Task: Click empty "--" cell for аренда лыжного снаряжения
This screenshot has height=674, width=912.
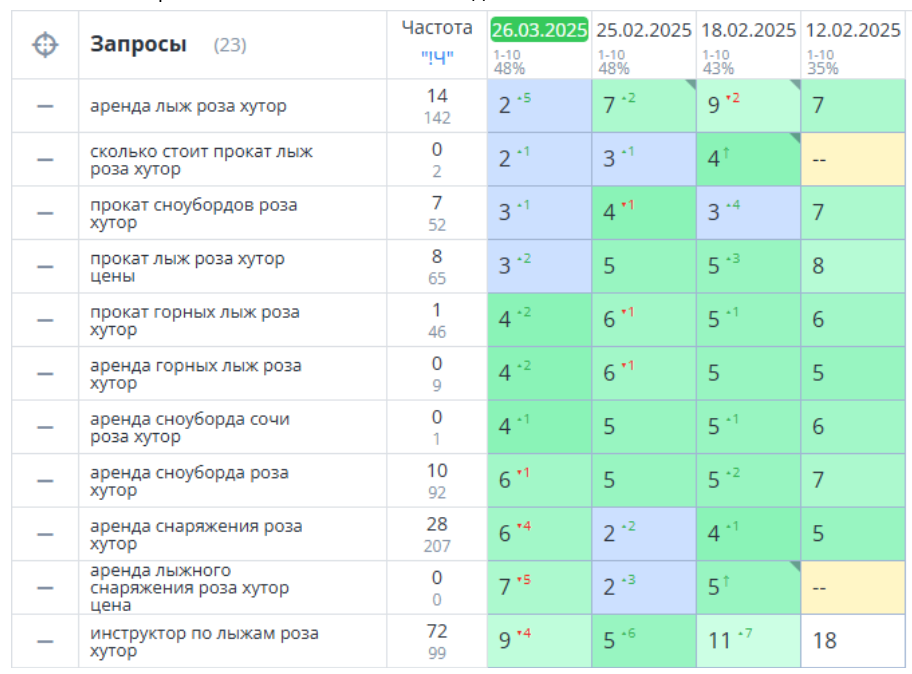Action: (853, 587)
